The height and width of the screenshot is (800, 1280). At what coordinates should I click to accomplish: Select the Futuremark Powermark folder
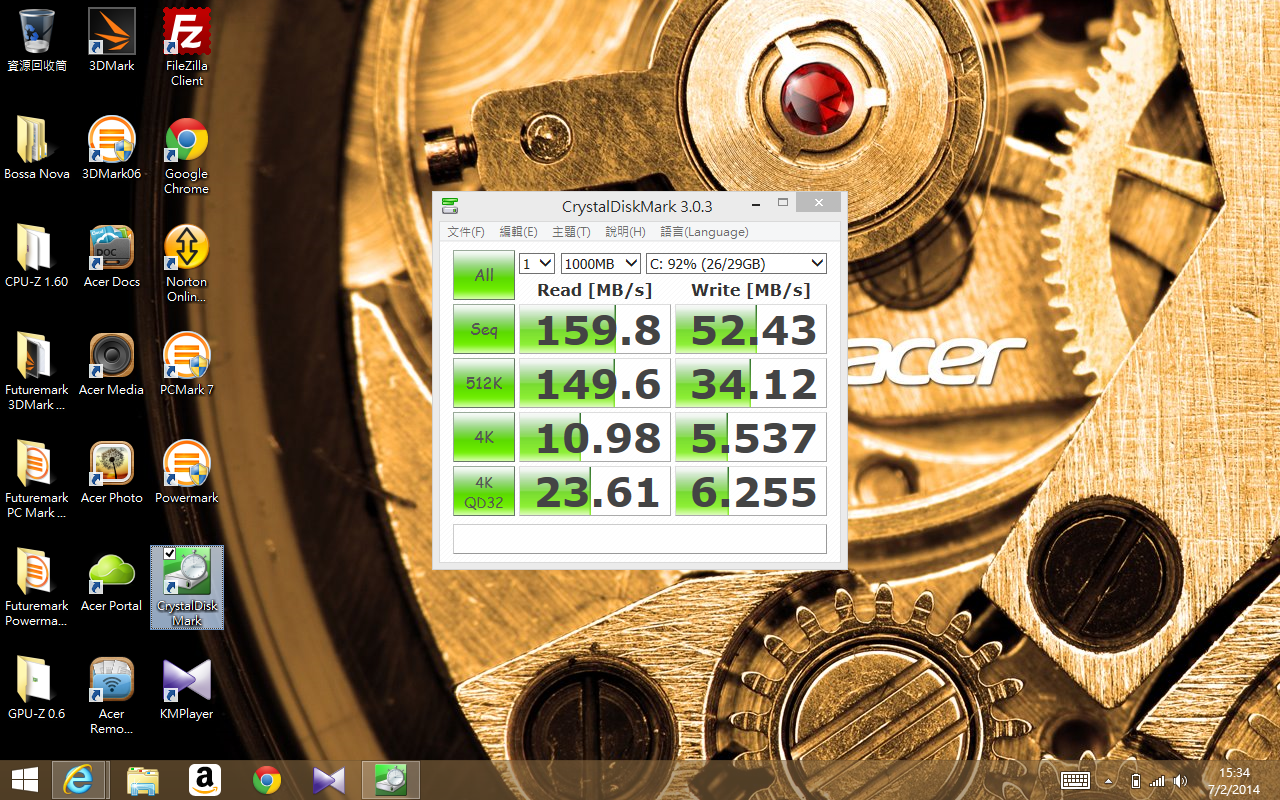pyautogui.click(x=37, y=587)
